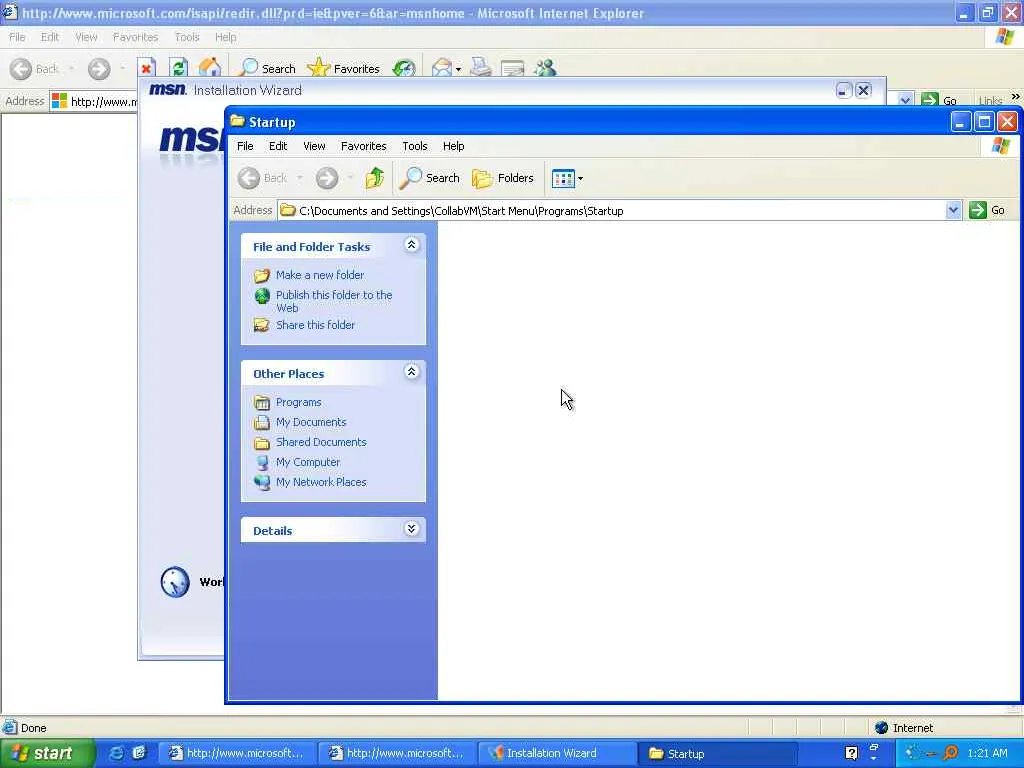1024x768 pixels.
Task: Click the help question mark tray icon
Action: click(851, 753)
